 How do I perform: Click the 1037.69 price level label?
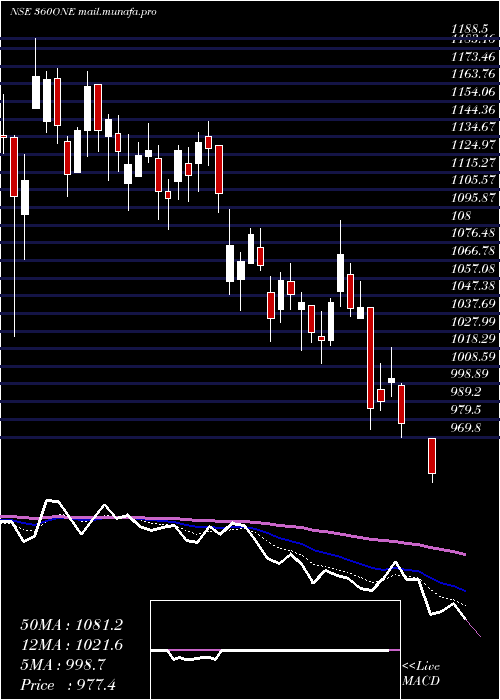pos(473,304)
